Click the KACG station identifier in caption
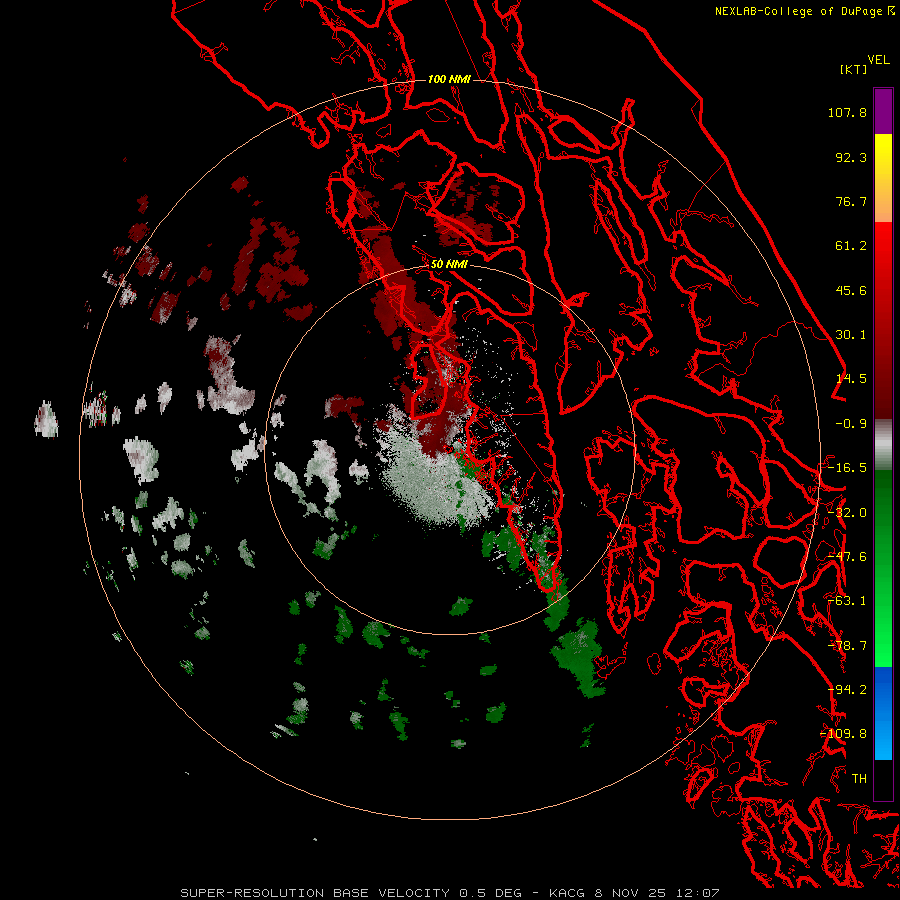The width and height of the screenshot is (900, 900). (568, 893)
